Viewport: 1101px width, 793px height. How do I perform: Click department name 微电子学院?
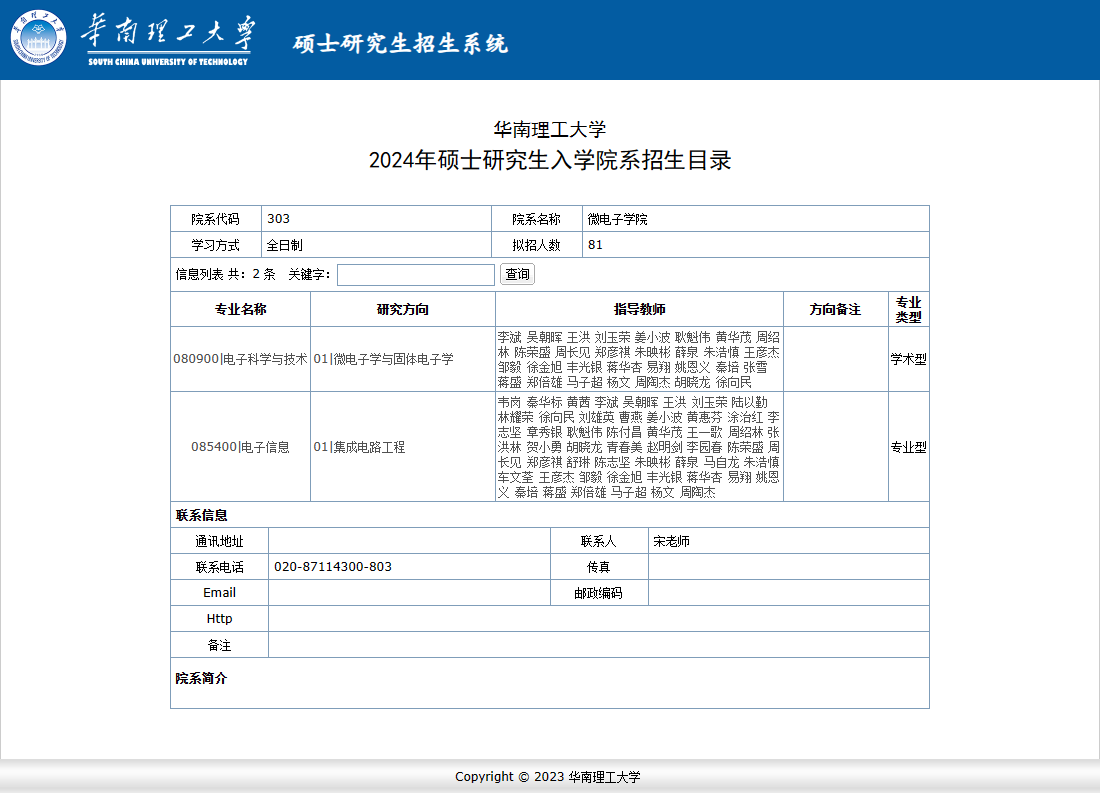click(617, 219)
